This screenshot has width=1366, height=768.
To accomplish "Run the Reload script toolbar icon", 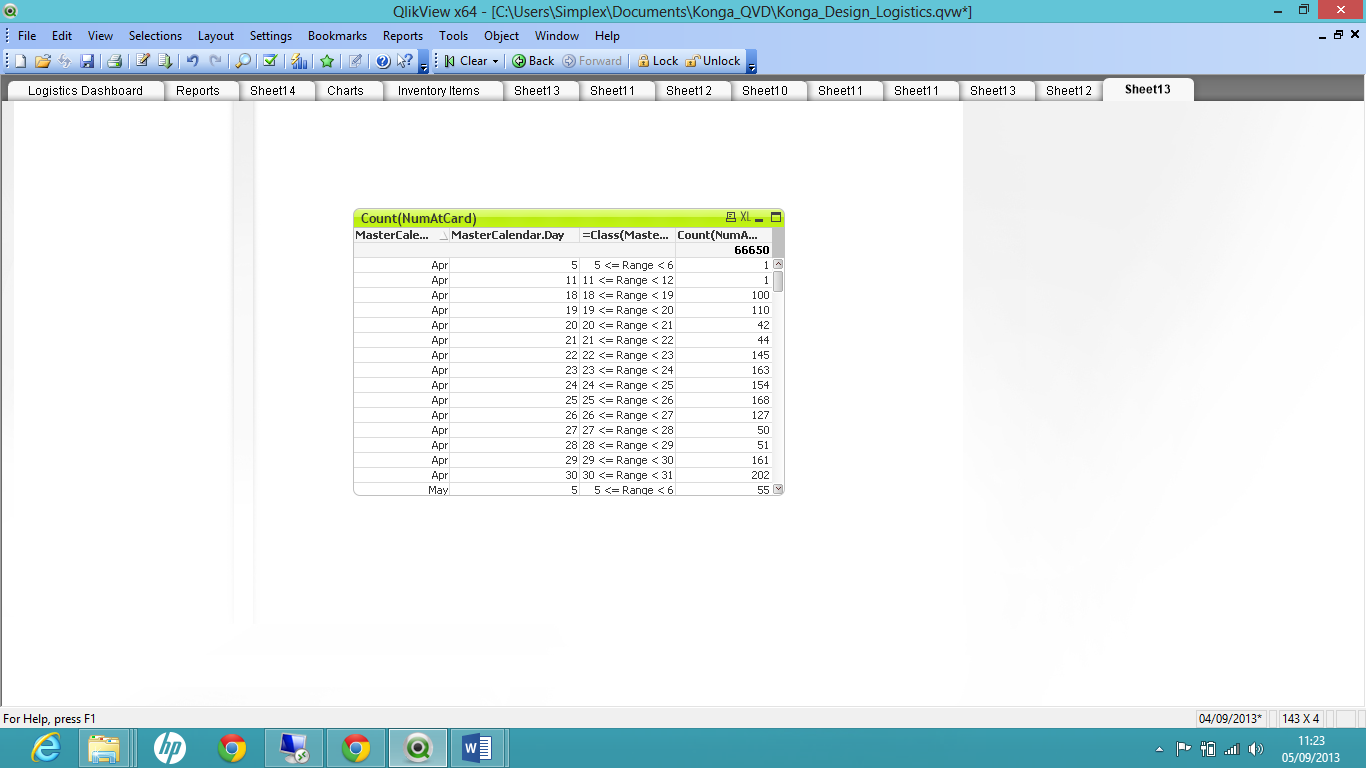I will point(165,61).
